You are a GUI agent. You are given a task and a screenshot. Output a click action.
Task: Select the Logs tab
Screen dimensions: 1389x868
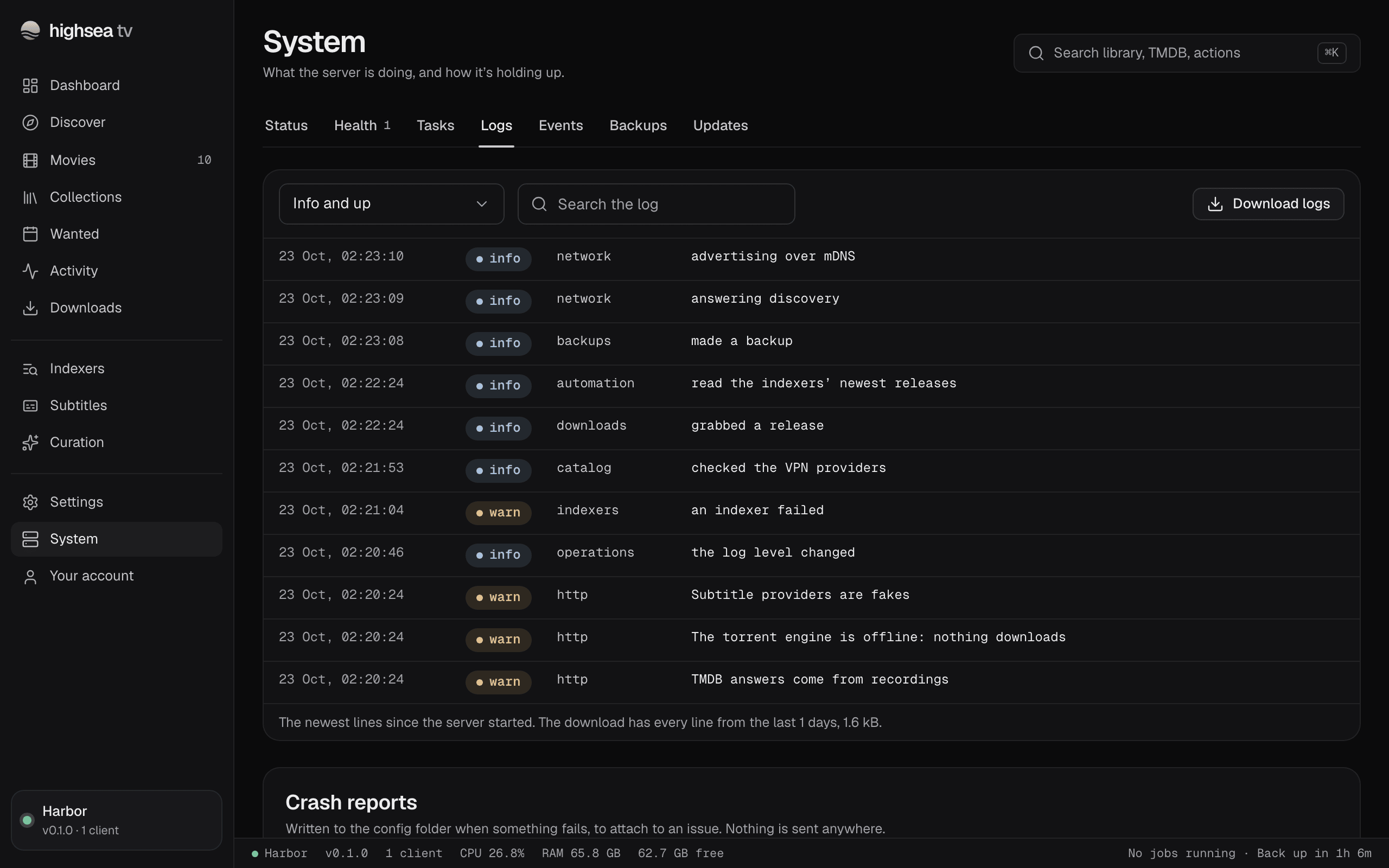pyautogui.click(x=496, y=125)
